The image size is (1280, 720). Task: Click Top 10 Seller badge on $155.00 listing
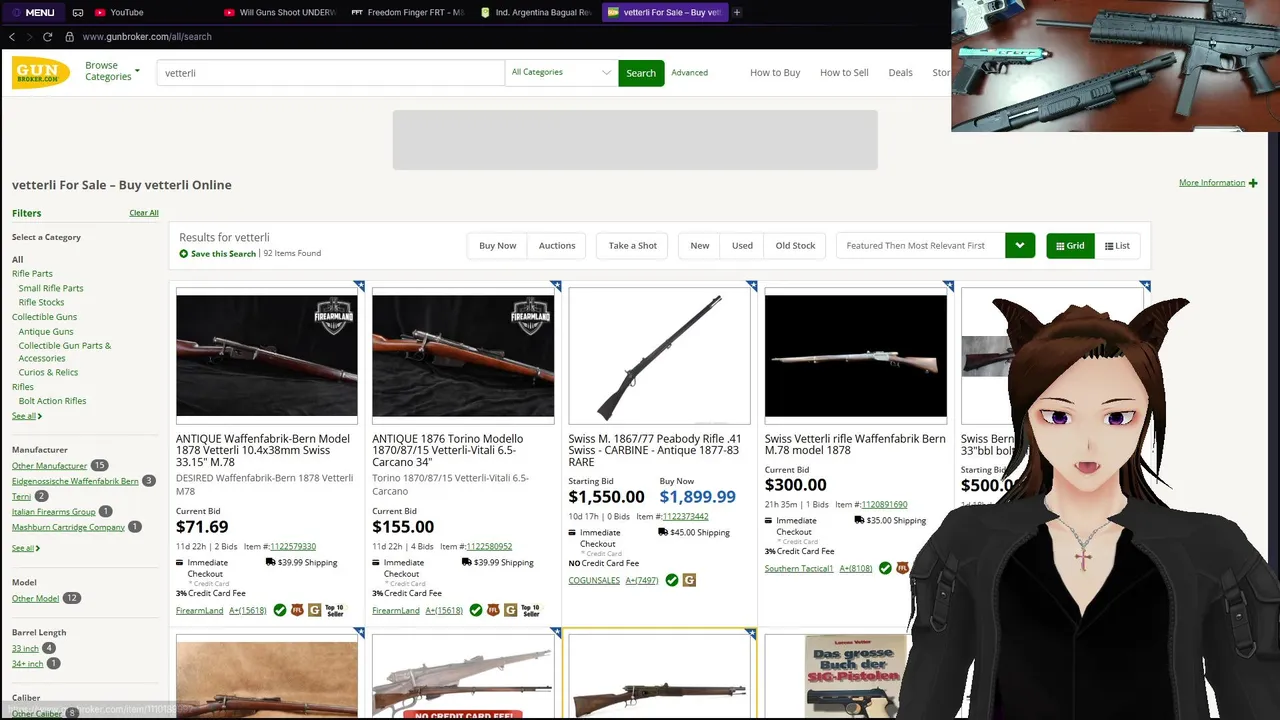pyautogui.click(x=530, y=610)
